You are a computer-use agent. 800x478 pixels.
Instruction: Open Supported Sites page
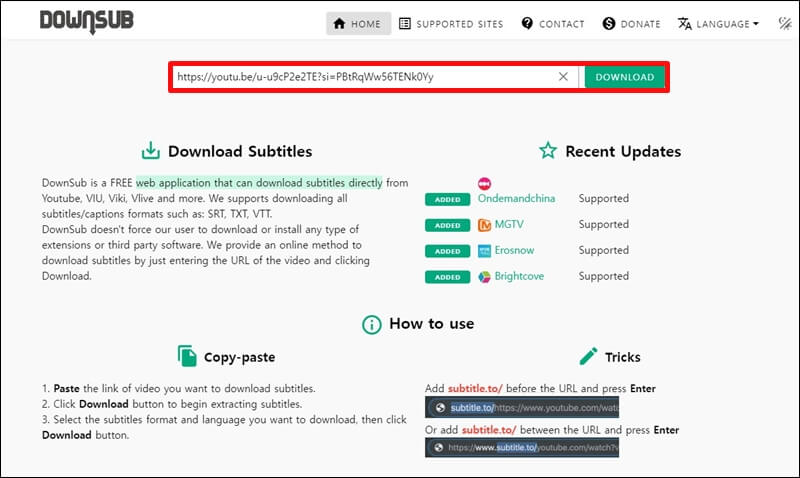coord(451,24)
